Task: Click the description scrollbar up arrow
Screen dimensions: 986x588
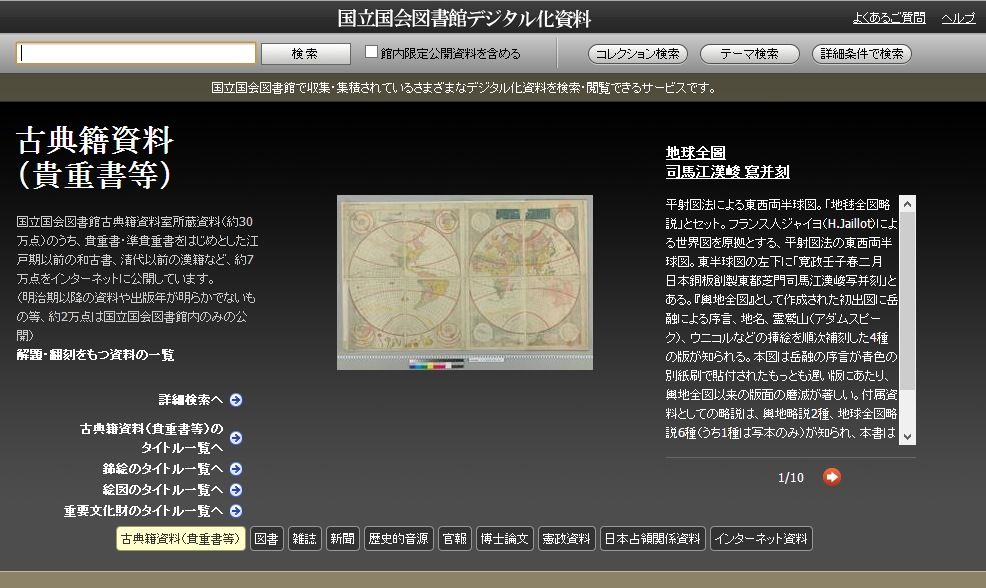Action: (x=907, y=204)
